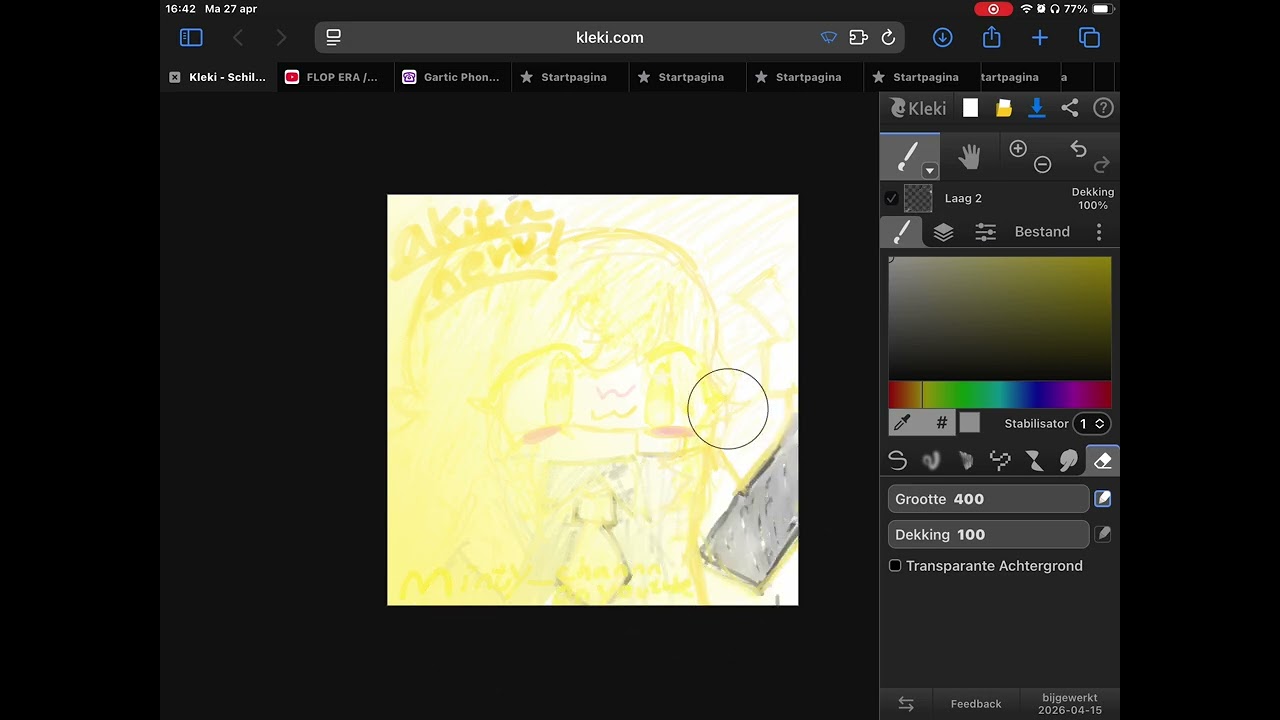Screen dimensions: 1280x720
Task: Open a new Safari tab
Action: tap(1040, 38)
